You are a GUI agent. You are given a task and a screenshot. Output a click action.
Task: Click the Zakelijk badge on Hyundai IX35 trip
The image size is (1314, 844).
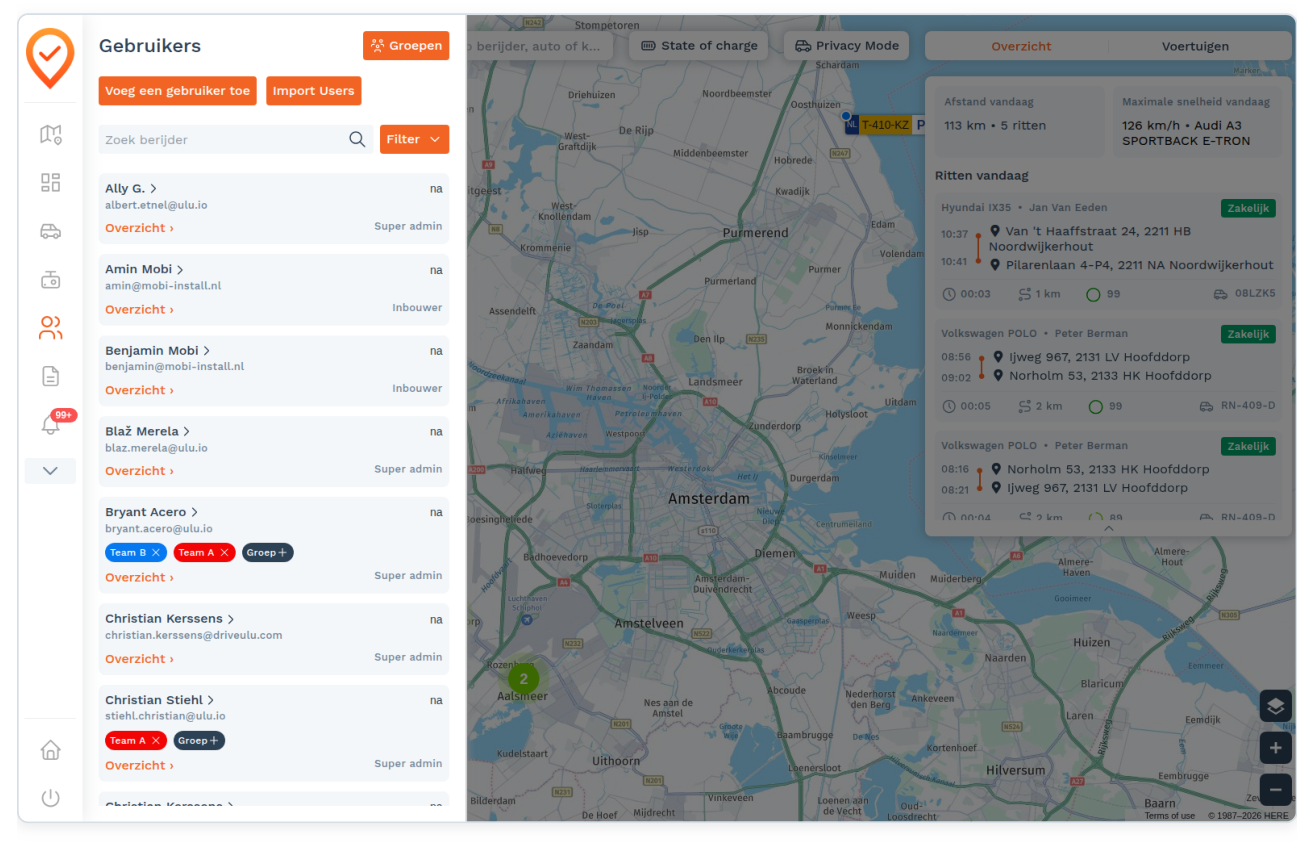click(1247, 208)
